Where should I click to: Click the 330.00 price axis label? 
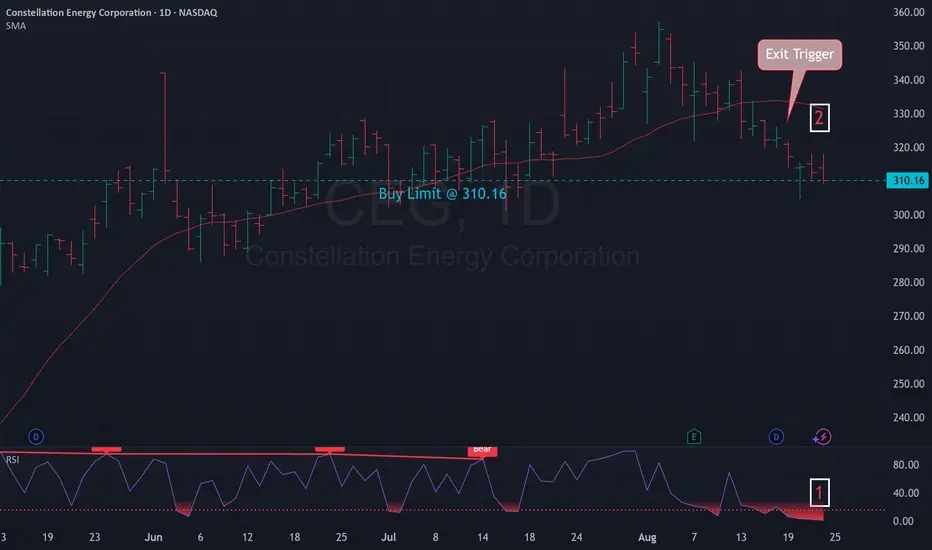(908, 114)
